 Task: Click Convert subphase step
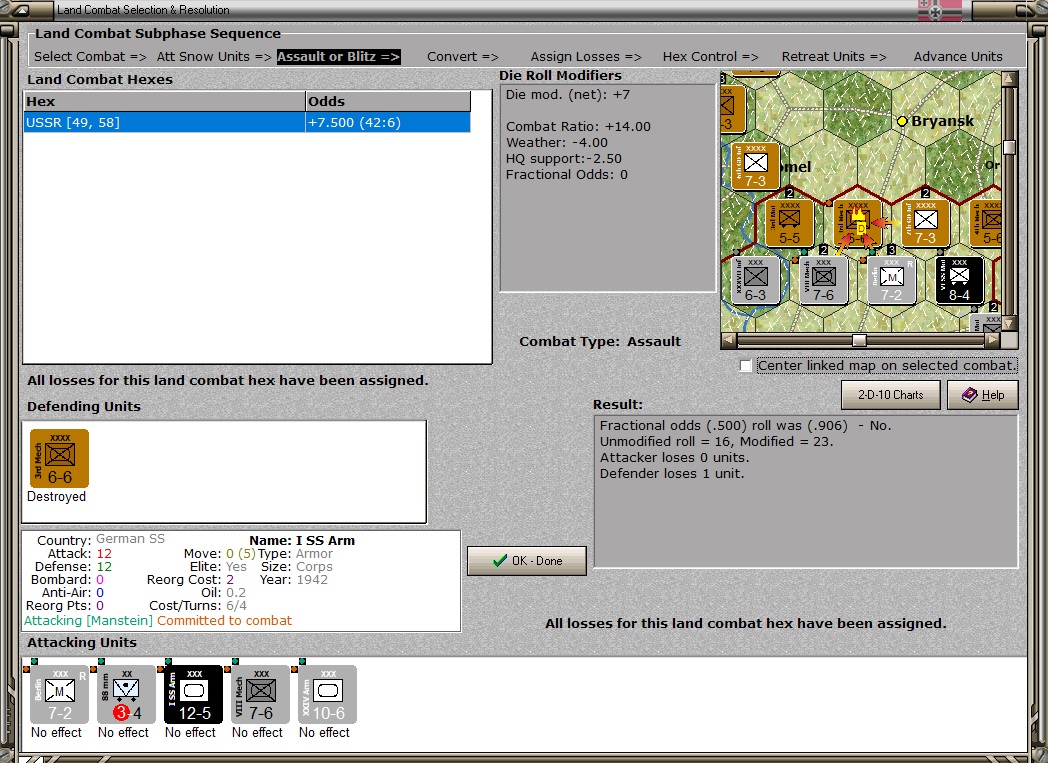coord(463,57)
